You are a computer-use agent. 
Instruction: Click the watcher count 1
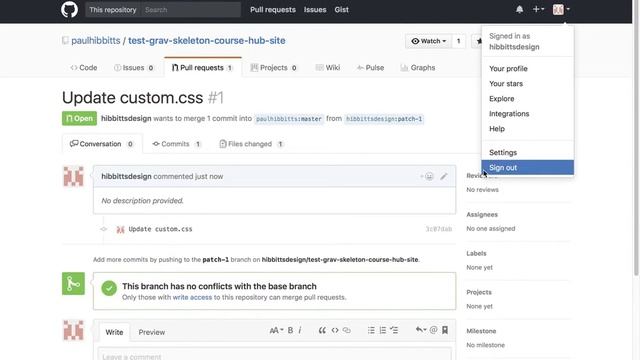click(458, 41)
